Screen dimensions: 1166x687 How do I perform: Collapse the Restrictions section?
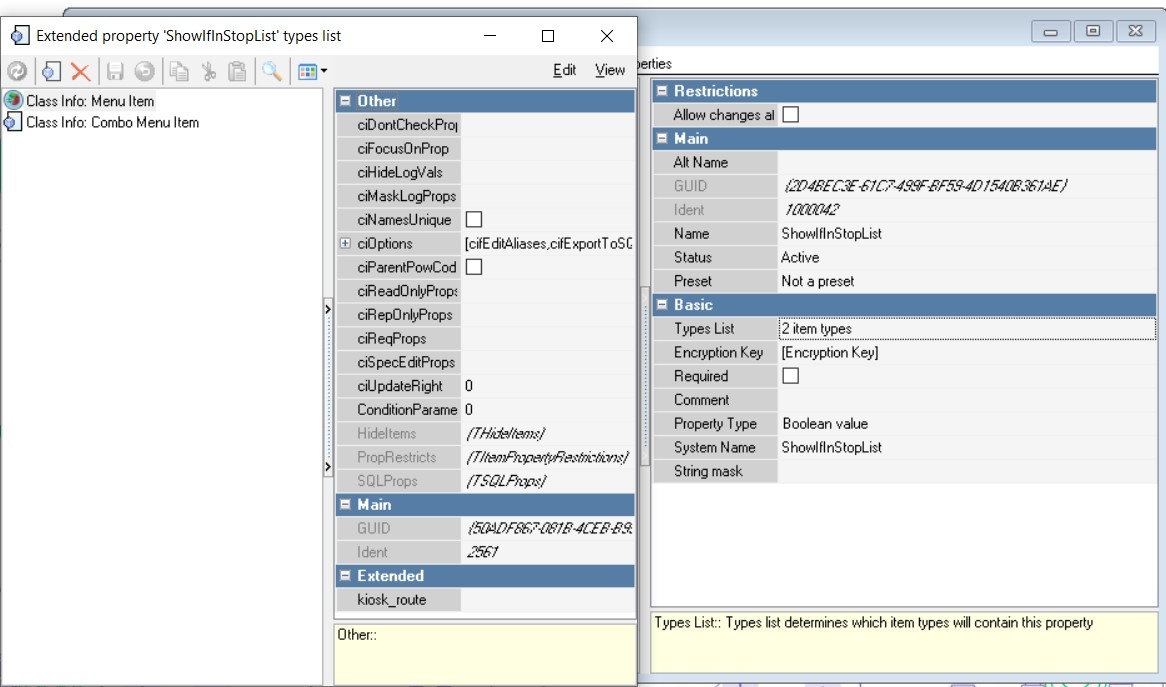pos(661,91)
